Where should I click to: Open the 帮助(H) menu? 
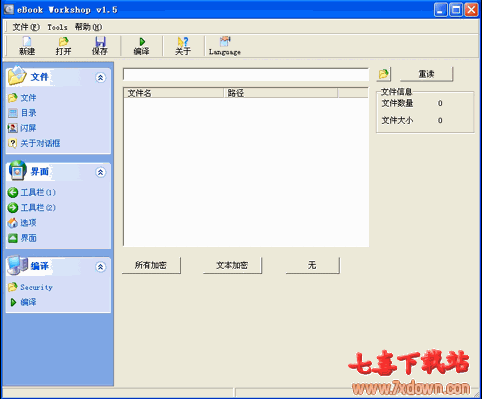pos(88,27)
